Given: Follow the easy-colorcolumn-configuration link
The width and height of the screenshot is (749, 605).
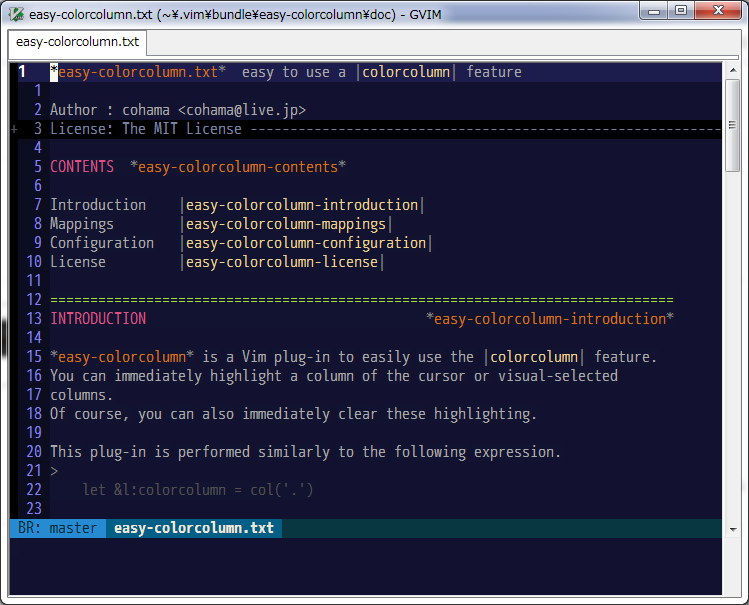Looking at the screenshot, I should (306, 244).
